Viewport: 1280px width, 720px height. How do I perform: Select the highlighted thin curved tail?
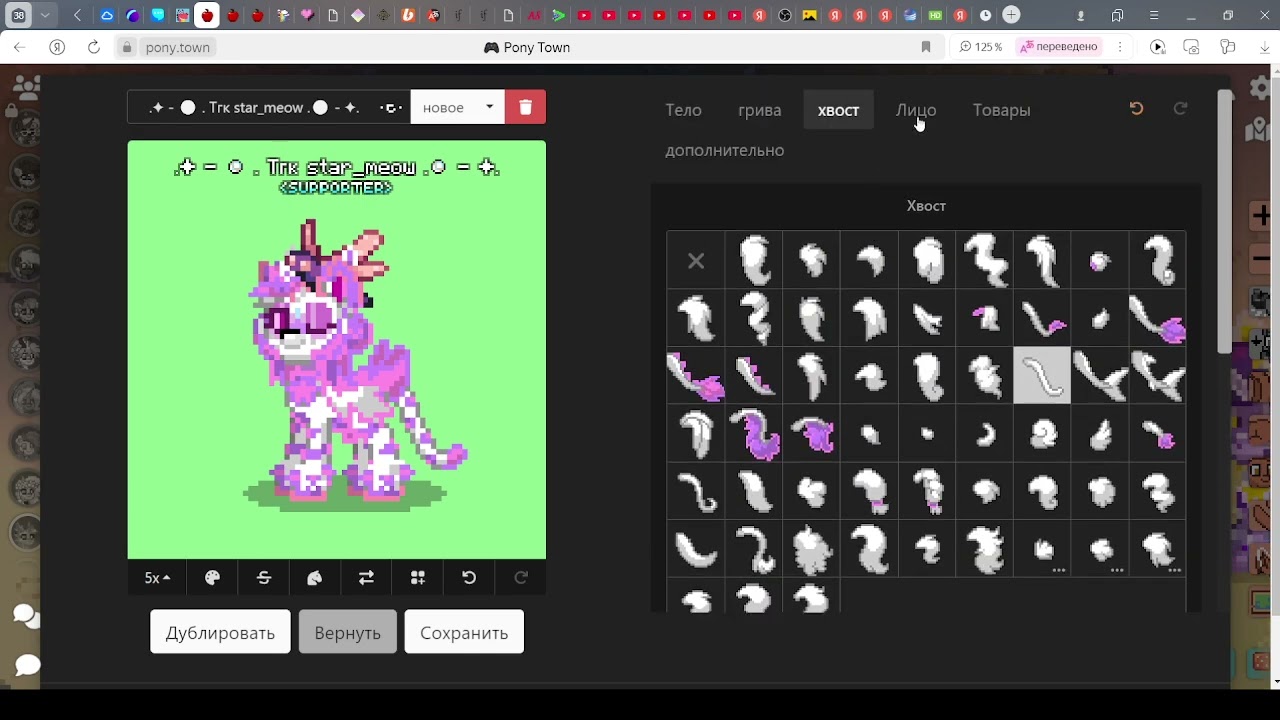coord(1042,376)
